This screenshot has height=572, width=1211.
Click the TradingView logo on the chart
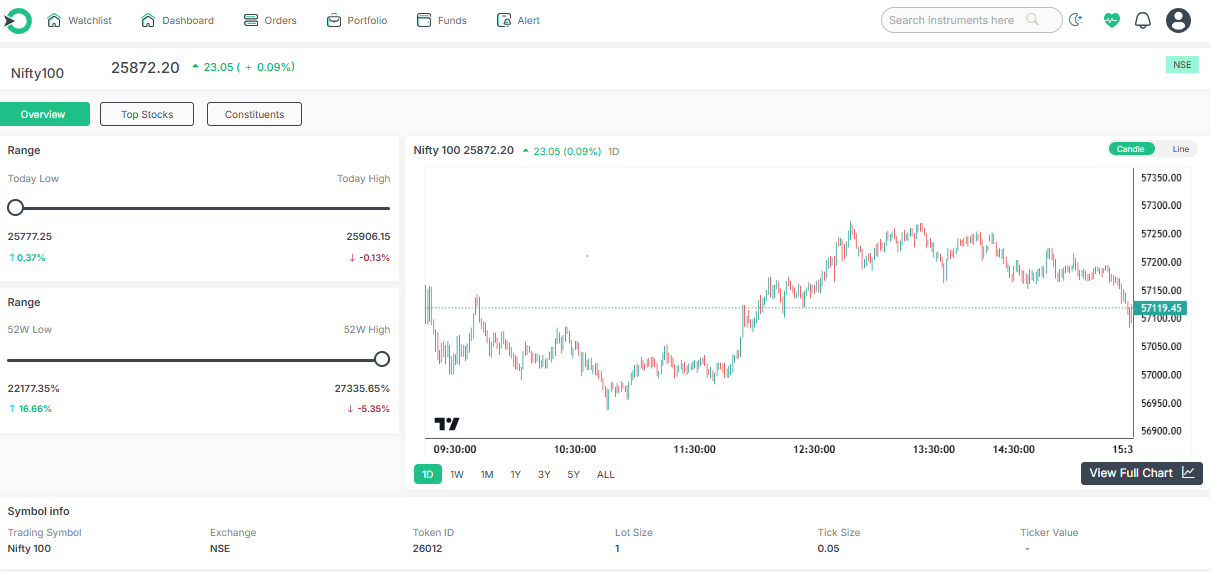pos(447,424)
